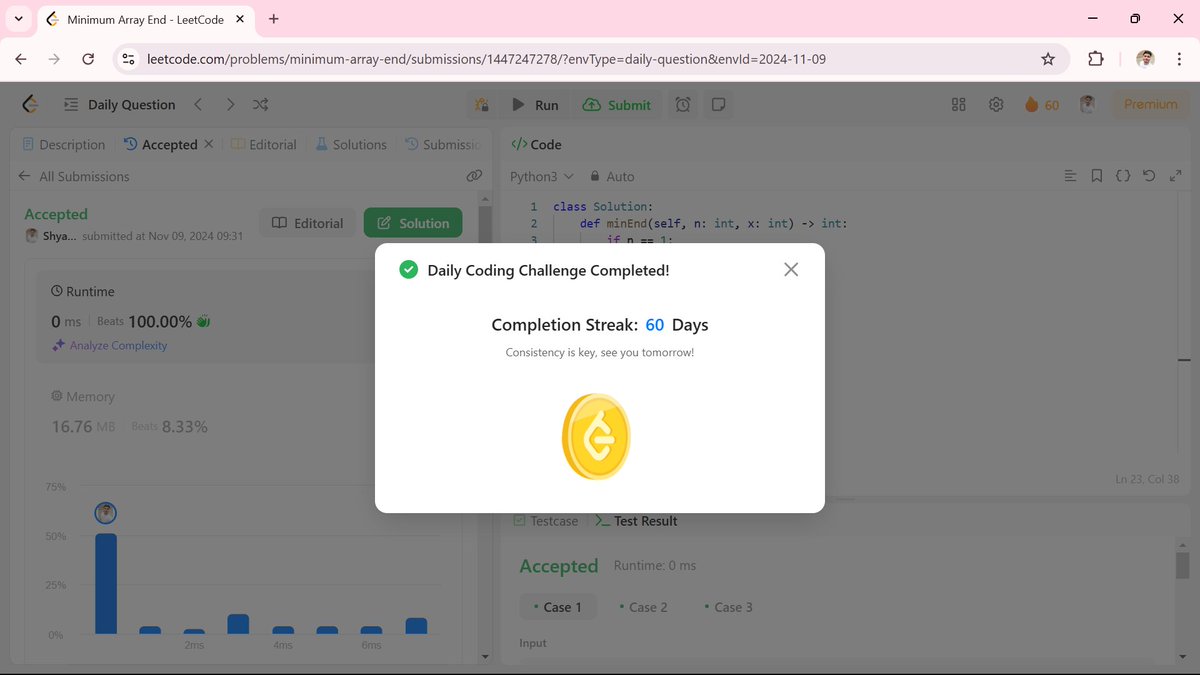Run the code
The height and width of the screenshot is (675, 1200).
535,104
